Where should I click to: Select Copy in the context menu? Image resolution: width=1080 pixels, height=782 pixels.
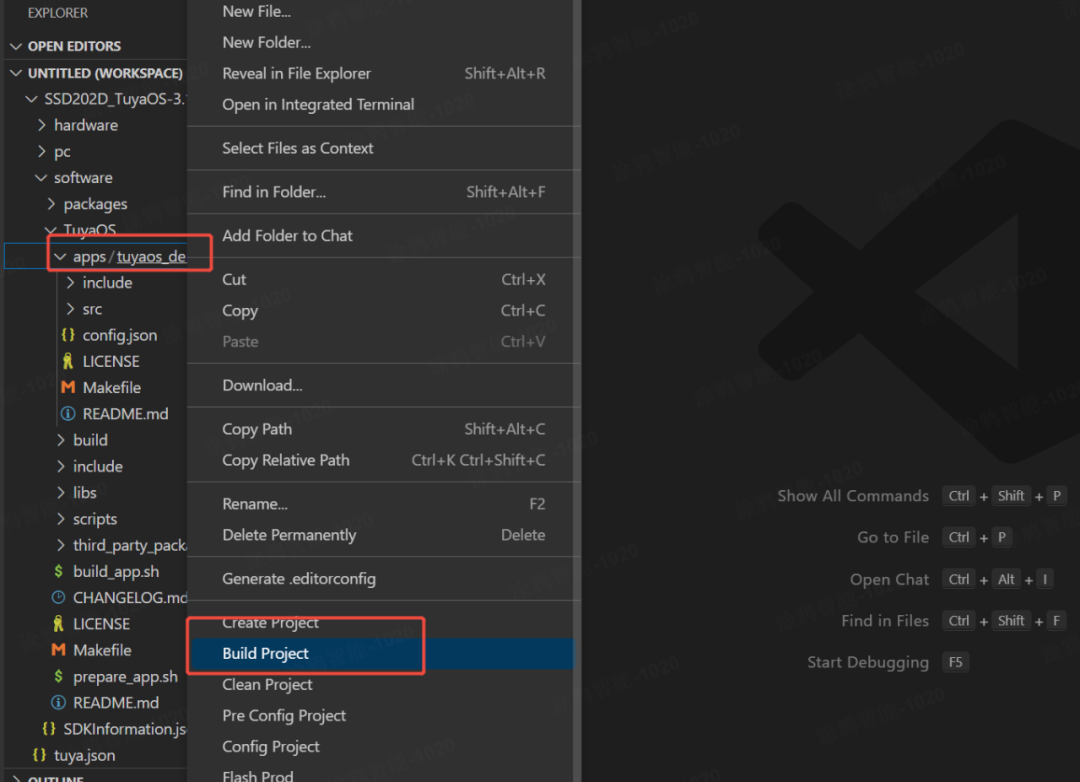(x=383, y=310)
